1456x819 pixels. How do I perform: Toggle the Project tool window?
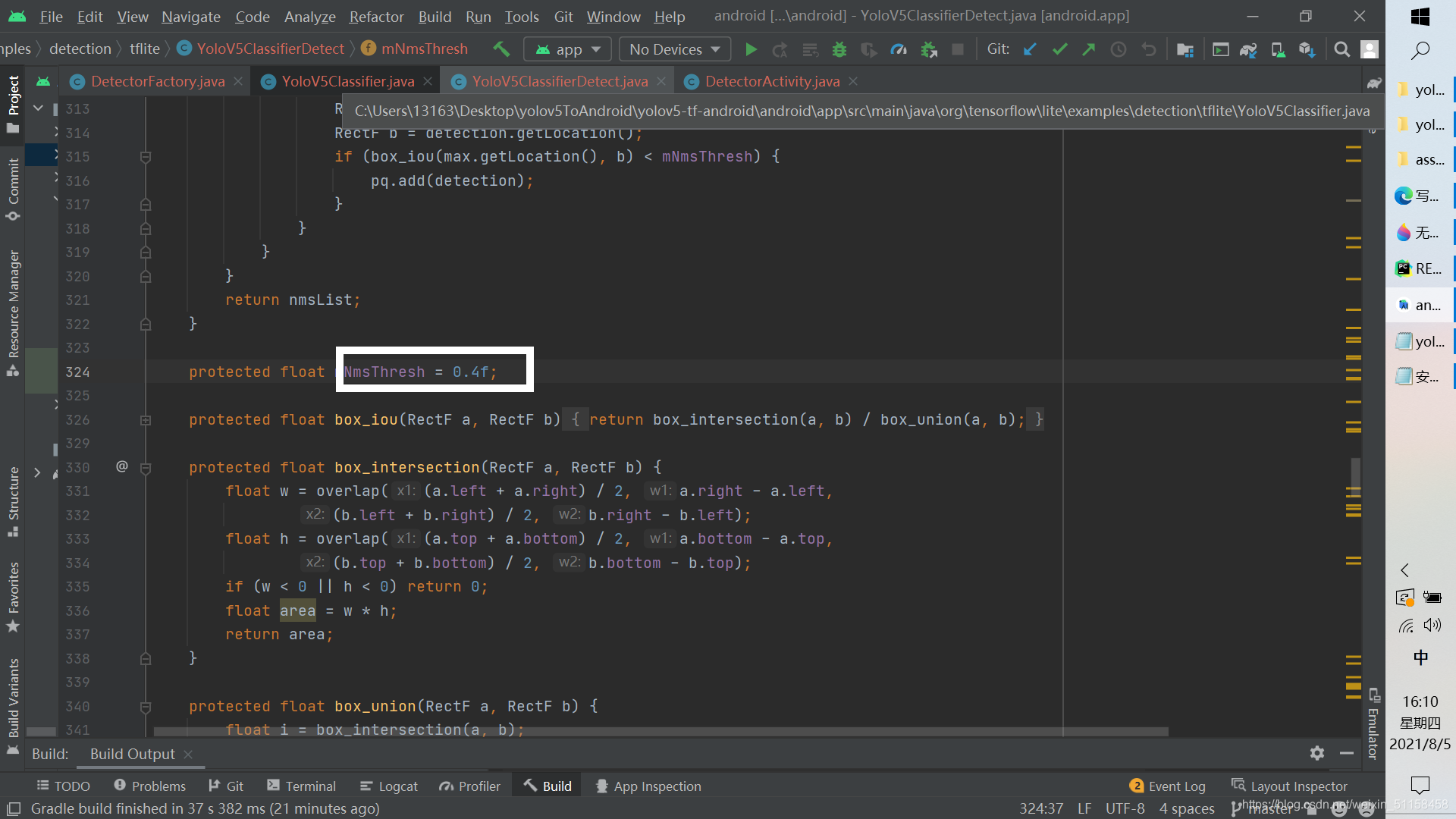[x=13, y=102]
